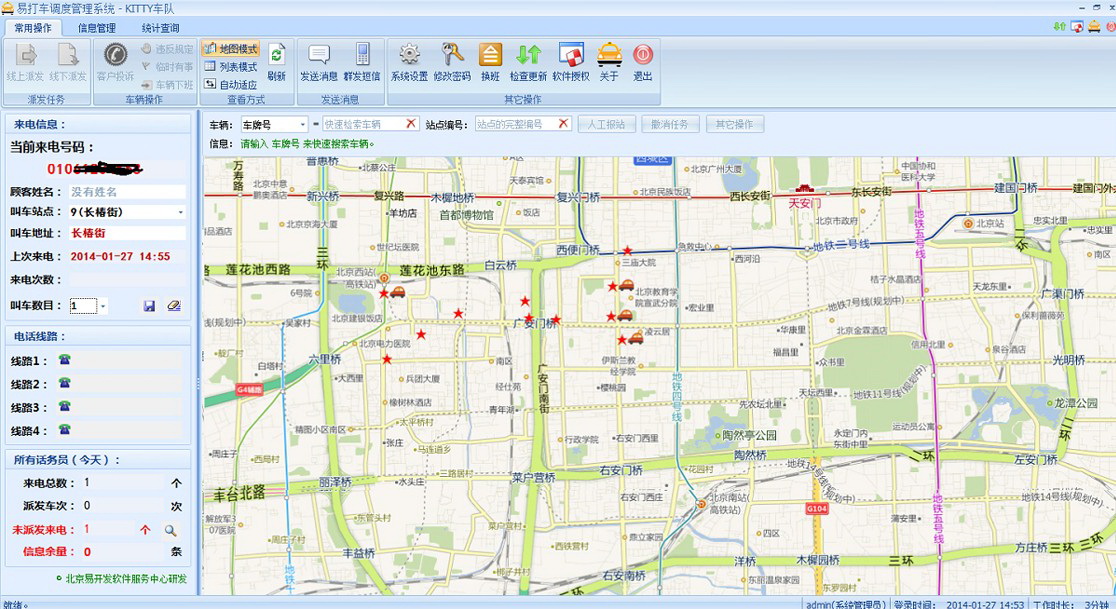Expand the 叫车数目 count dropdown
1116x609 pixels.
pos(103,306)
